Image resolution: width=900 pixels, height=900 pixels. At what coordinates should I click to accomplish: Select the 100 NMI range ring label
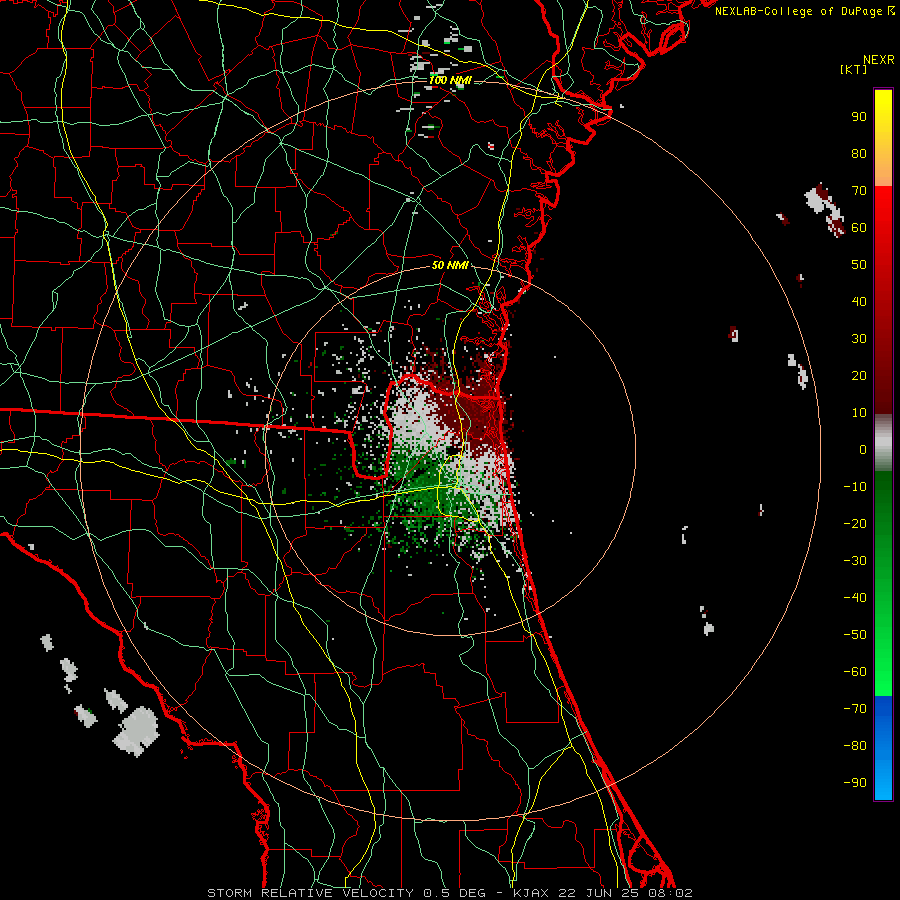point(450,80)
